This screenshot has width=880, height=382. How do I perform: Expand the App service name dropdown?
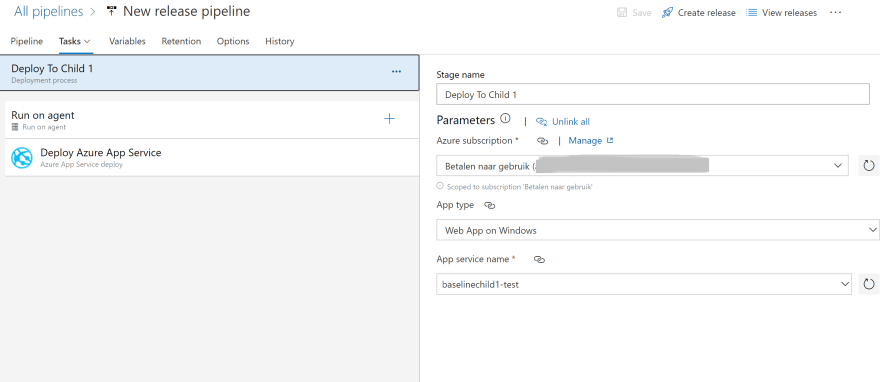click(x=644, y=284)
